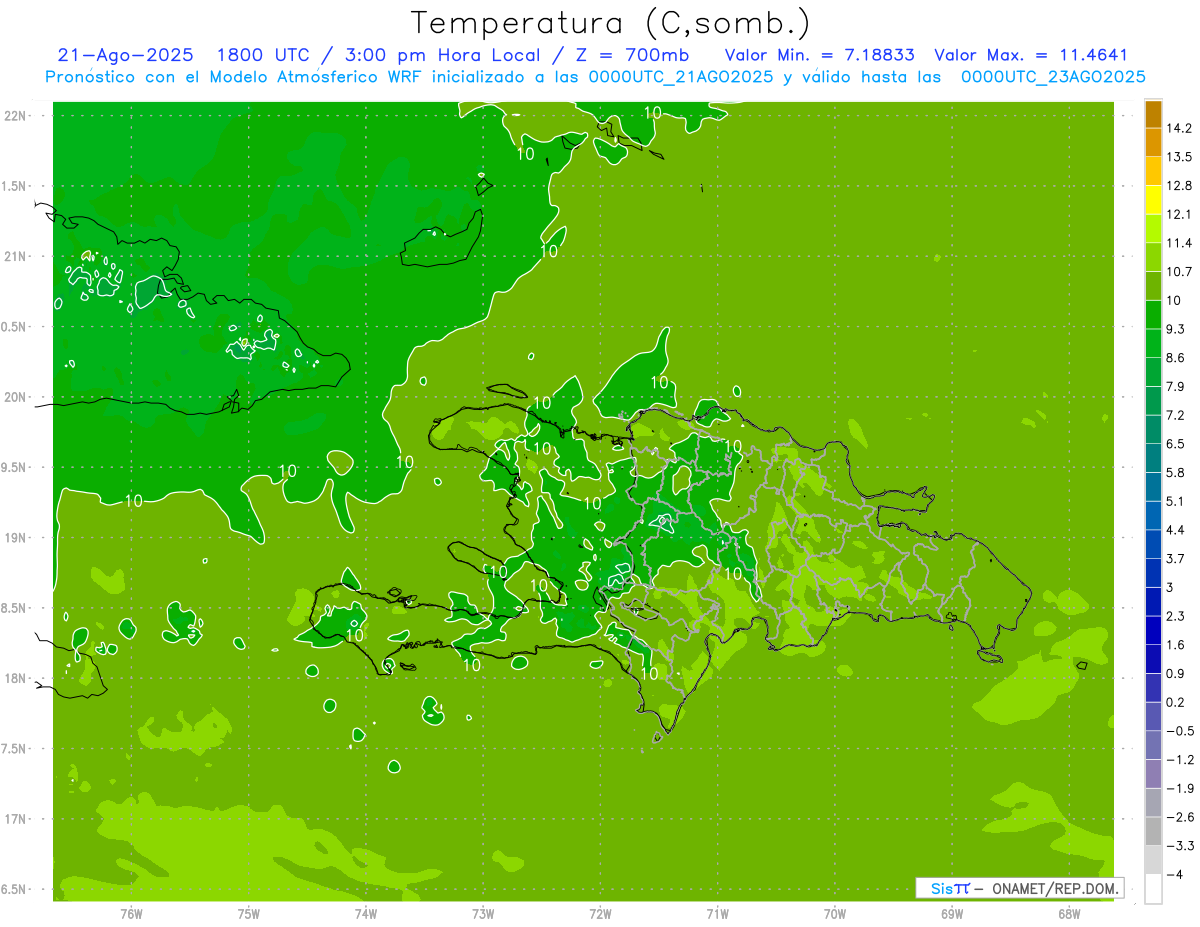Click the longitude label "68W"
1200x927 pixels.
pyautogui.click(x=1069, y=914)
